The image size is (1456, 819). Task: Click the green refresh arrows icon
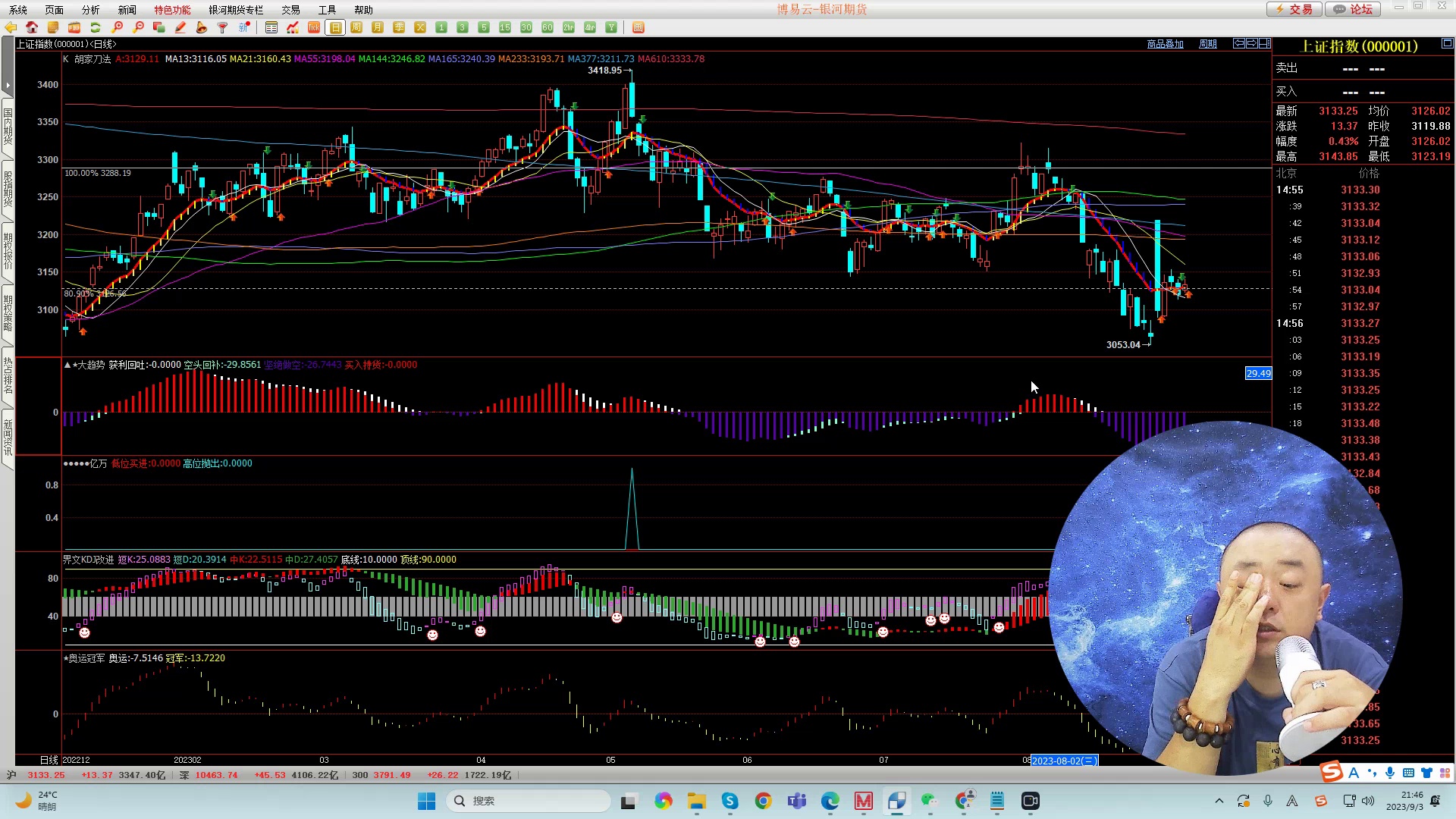click(x=96, y=27)
